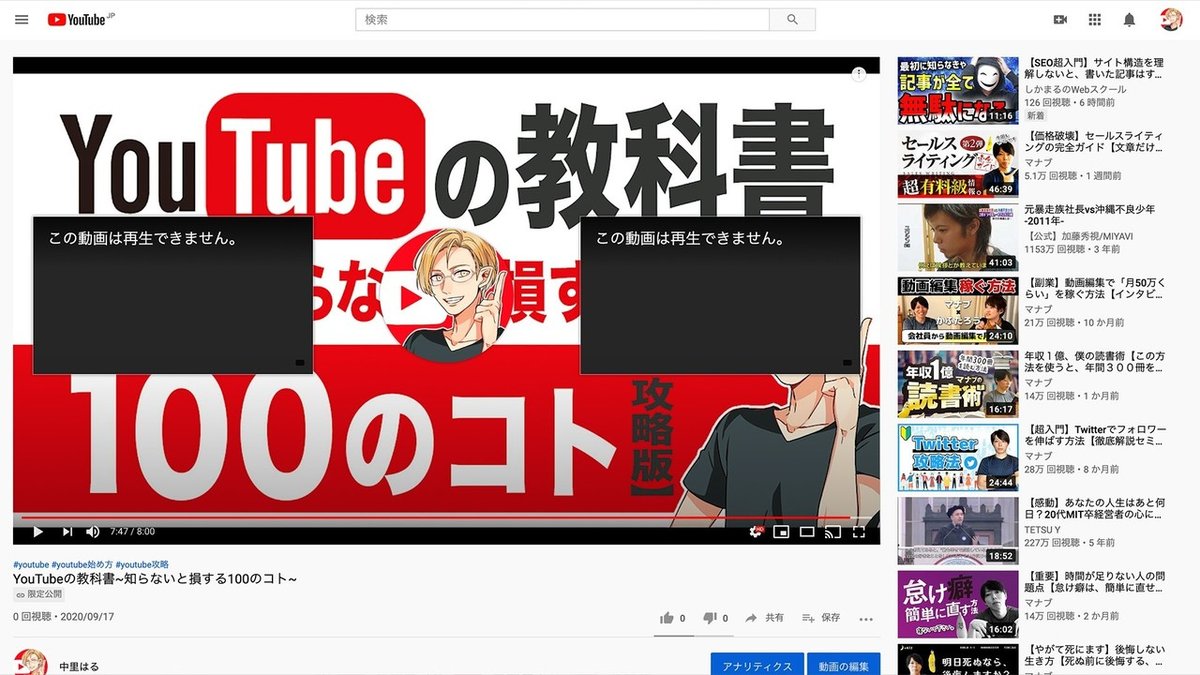Open アナリティクス analytics button

point(757,666)
